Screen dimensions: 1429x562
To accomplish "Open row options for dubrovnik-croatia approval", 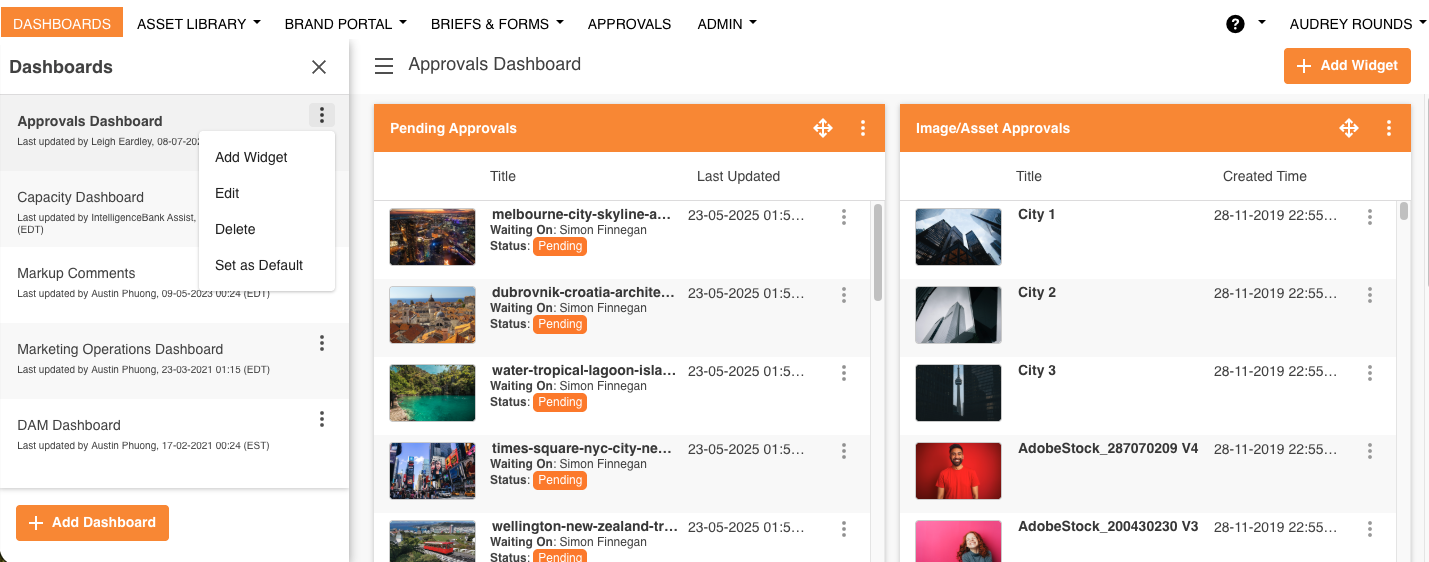I will click(x=844, y=295).
